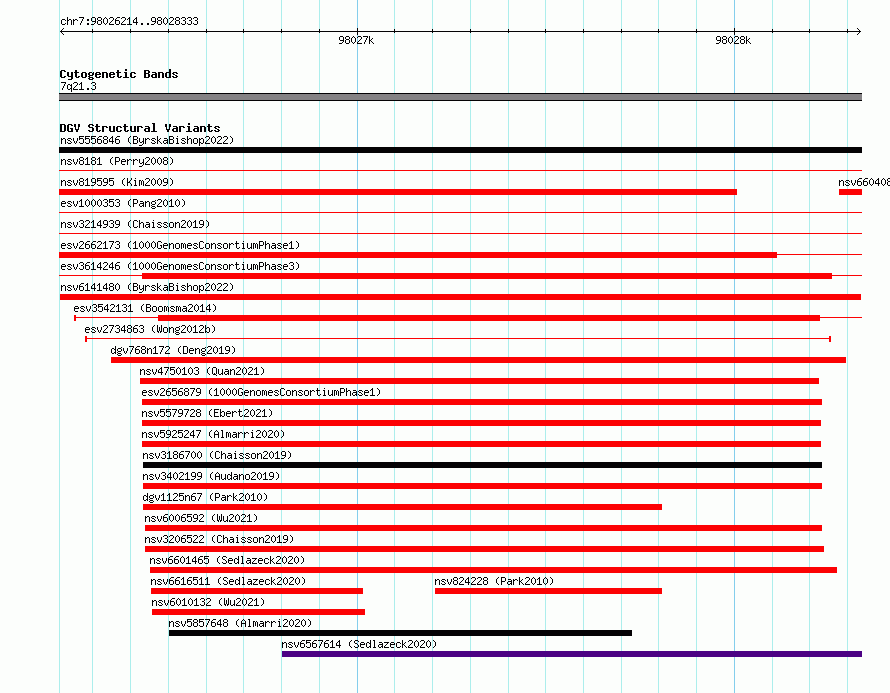Open the nsv6010132 (Wu2021) label
This screenshot has width=890, height=693.
[x=208, y=602]
